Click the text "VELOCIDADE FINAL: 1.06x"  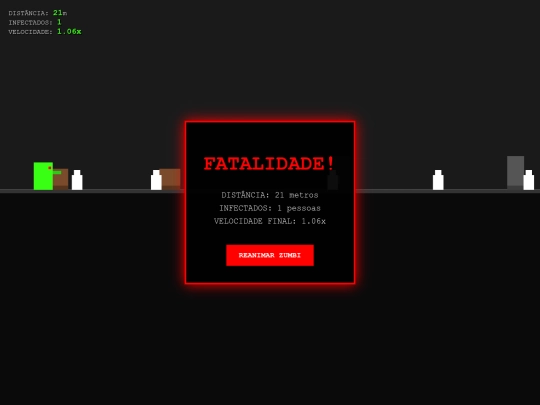point(270,221)
